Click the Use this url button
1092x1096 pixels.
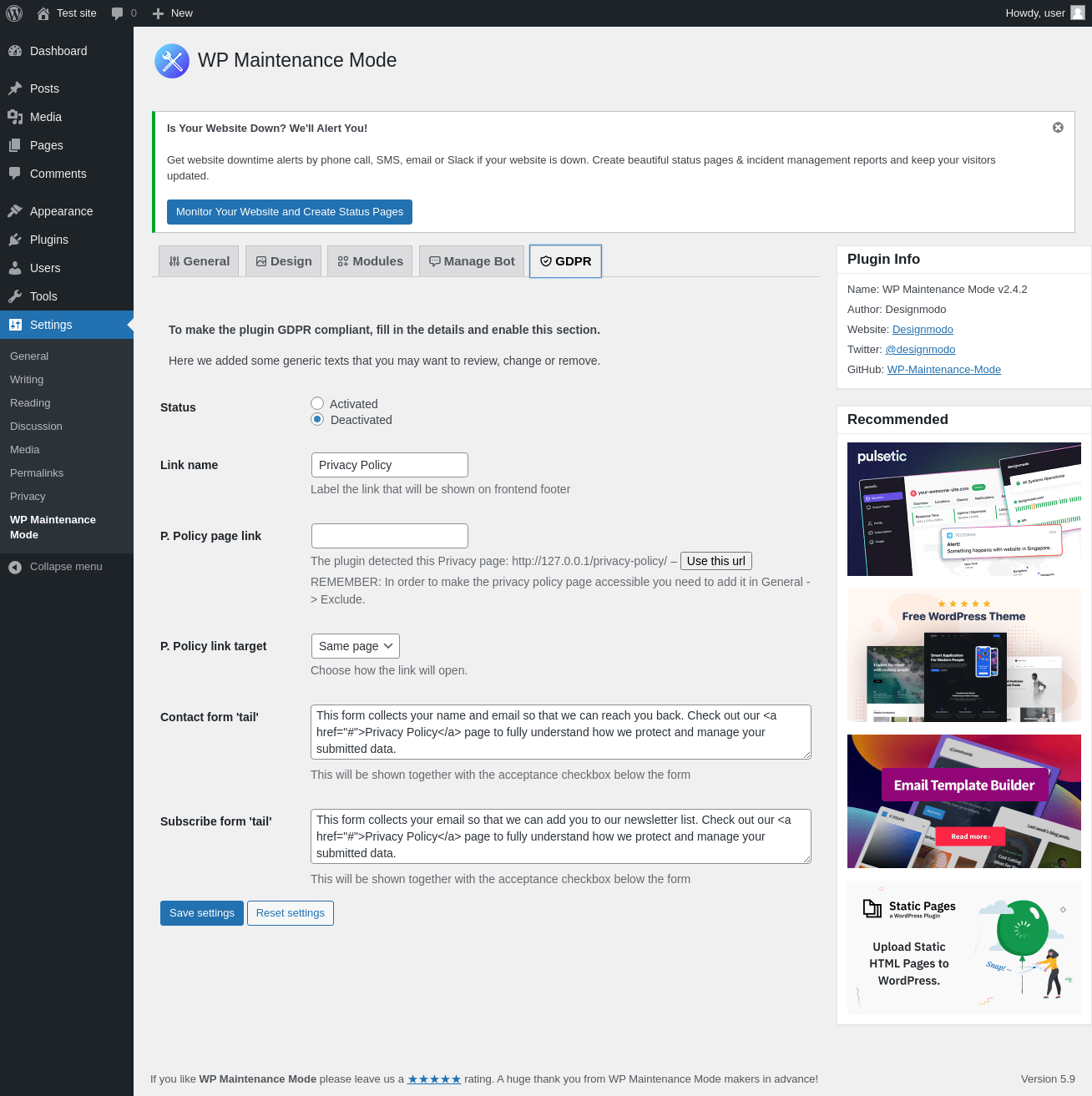[x=716, y=561]
